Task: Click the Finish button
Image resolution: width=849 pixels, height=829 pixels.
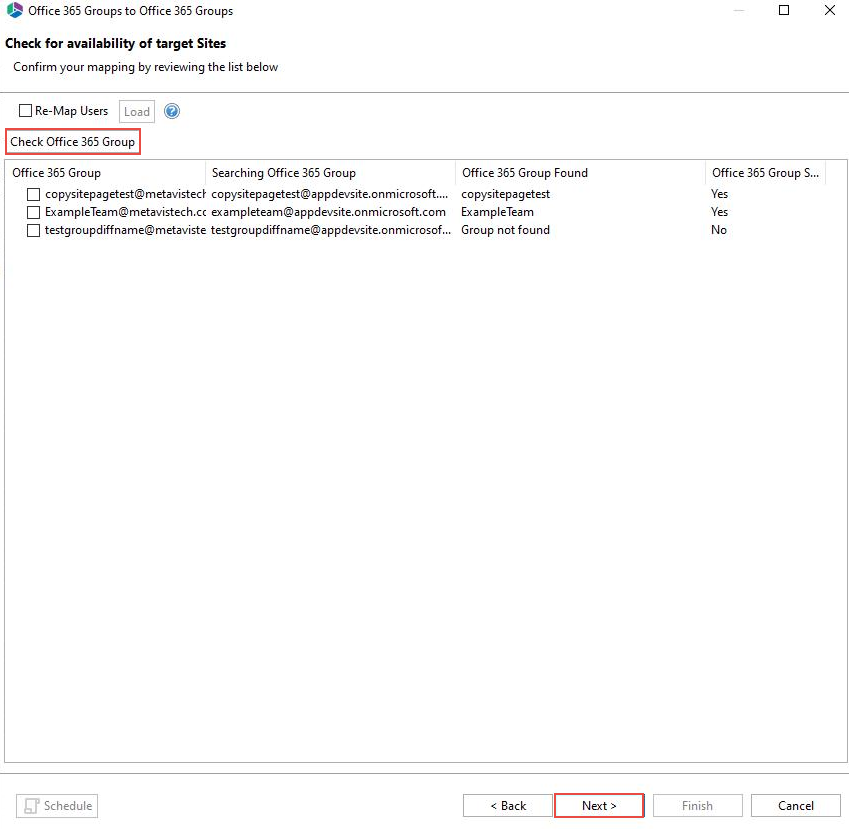Action: click(697, 806)
